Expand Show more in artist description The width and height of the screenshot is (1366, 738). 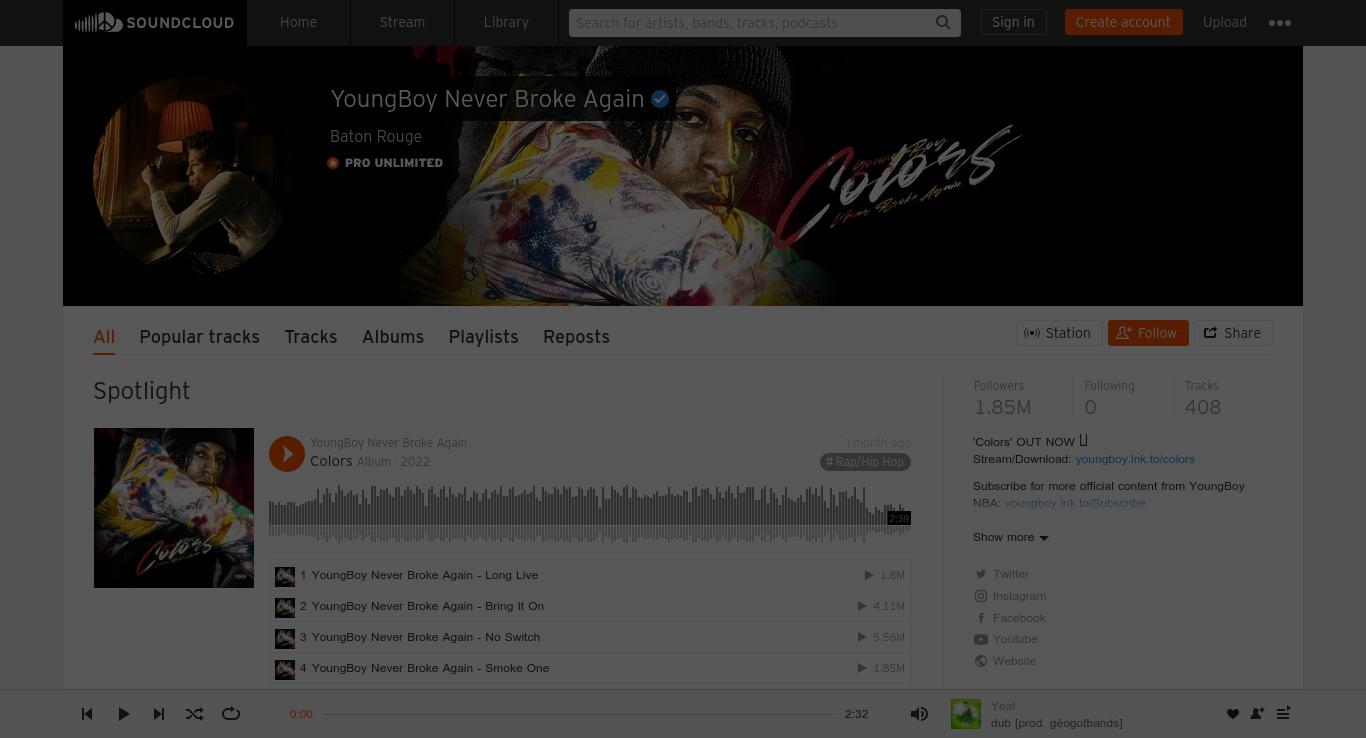tap(1010, 537)
